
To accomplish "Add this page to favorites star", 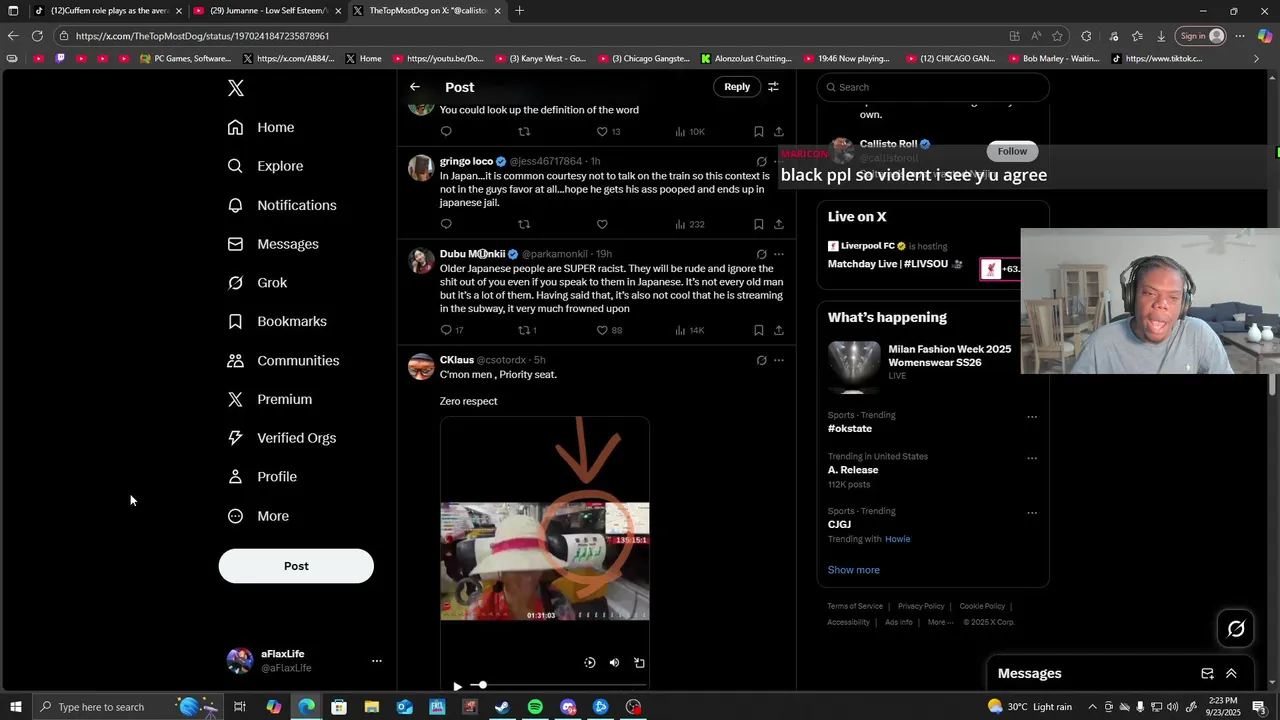I will click(x=1057, y=36).
